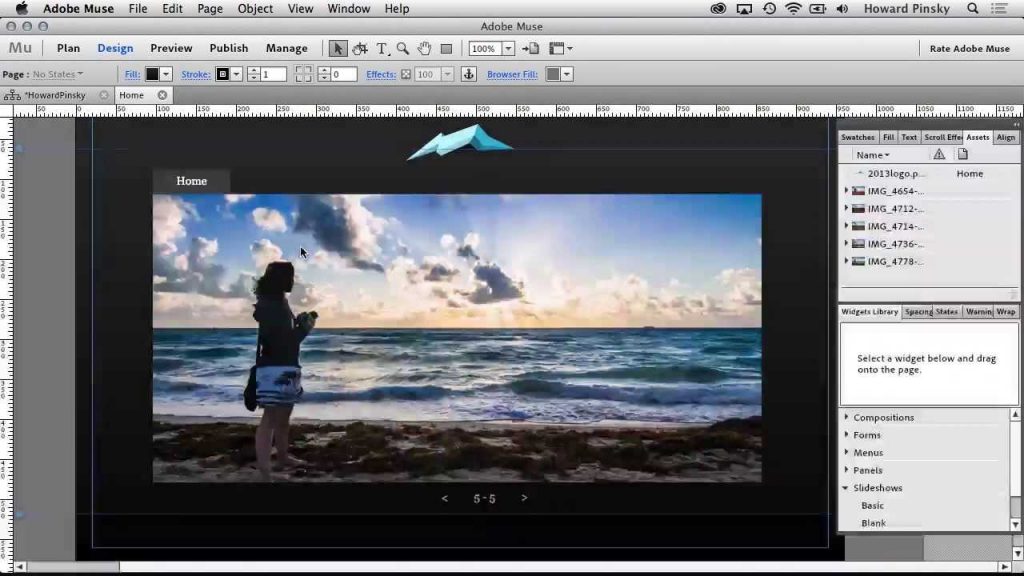Switch to the Swatches panel tab
This screenshot has height=576, width=1024.
pos(857,137)
